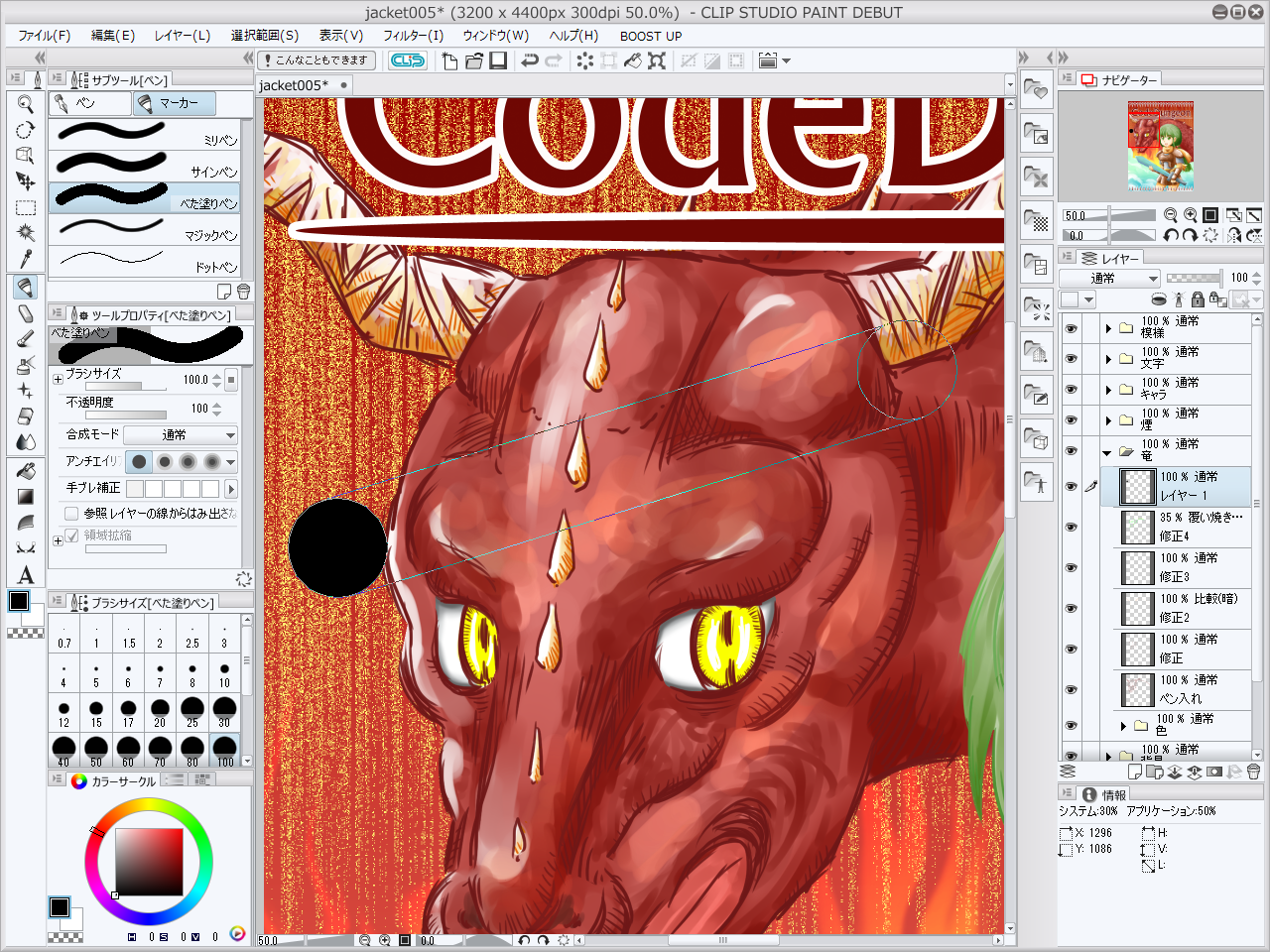Image resolution: width=1270 pixels, height=952 pixels.
Task: Toggle visibility of the 修正3 layer
Action: pyautogui.click(x=1071, y=567)
